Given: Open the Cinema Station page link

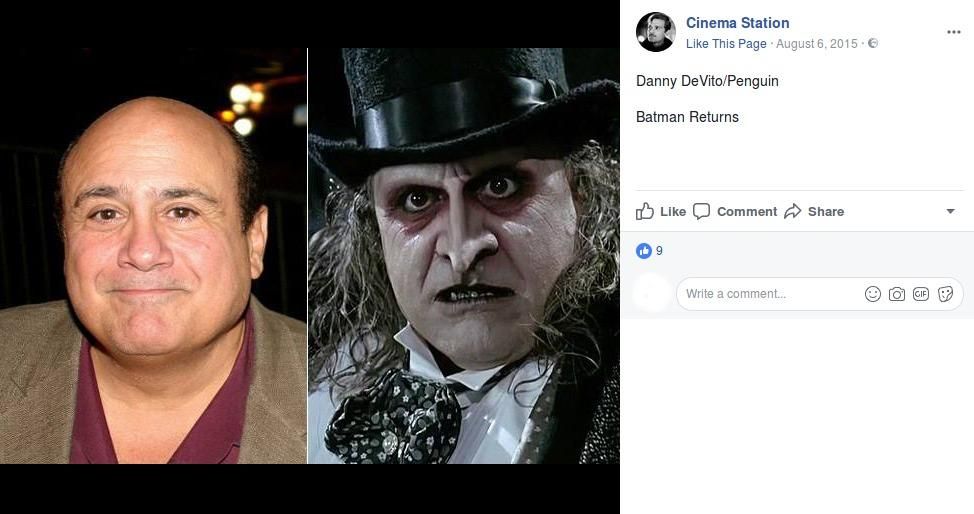Looking at the screenshot, I should [x=737, y=23].
